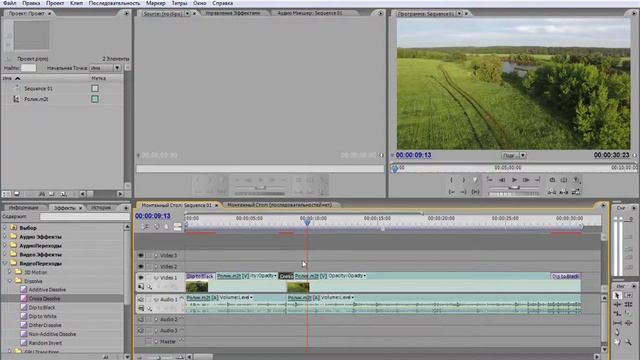Click Set Encore chapter marker in timeline
Viewport: 640px width, 360px height.
click(156, 227)
